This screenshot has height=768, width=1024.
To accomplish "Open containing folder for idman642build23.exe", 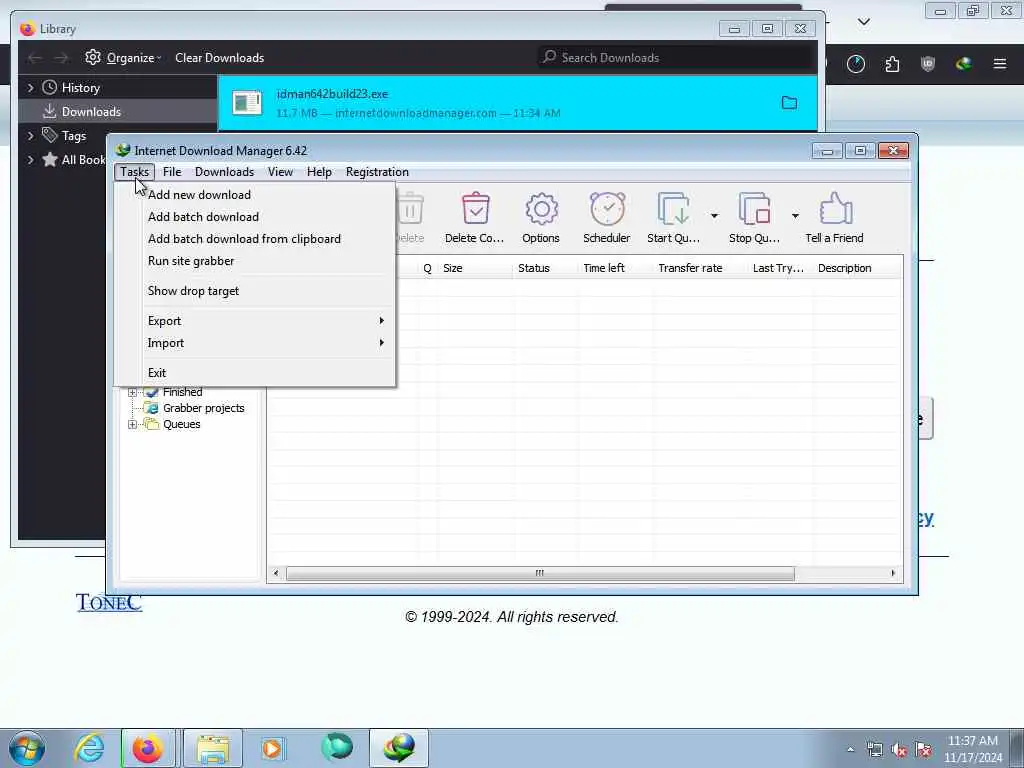I will (x=789, y=103).
